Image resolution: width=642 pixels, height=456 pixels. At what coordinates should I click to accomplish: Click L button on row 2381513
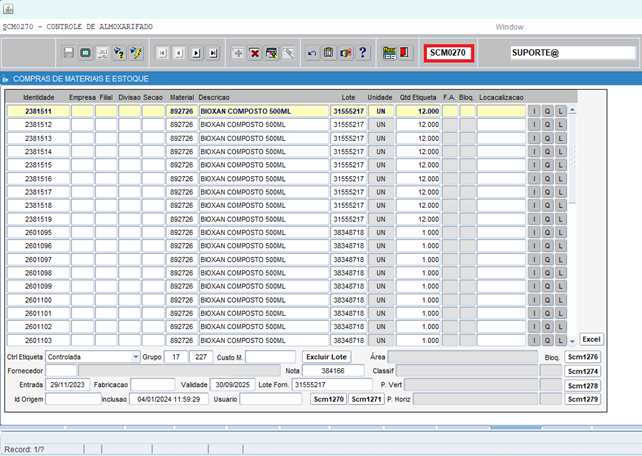pos(561,138)
